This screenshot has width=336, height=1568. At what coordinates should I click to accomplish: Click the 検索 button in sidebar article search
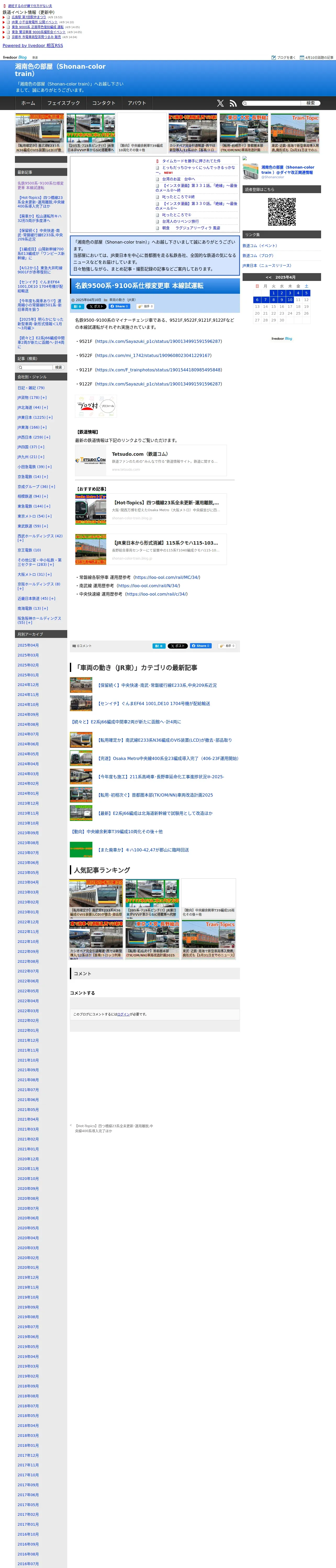(59, 368)
